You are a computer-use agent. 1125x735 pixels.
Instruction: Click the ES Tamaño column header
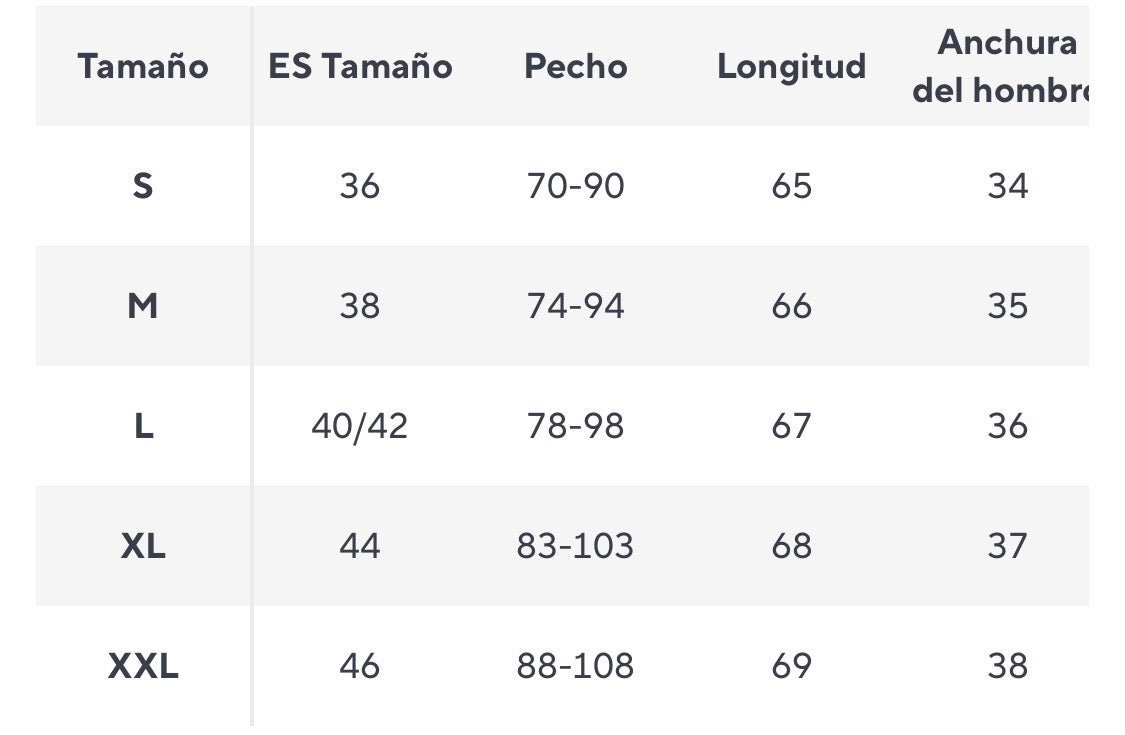(x=360, y=67)
